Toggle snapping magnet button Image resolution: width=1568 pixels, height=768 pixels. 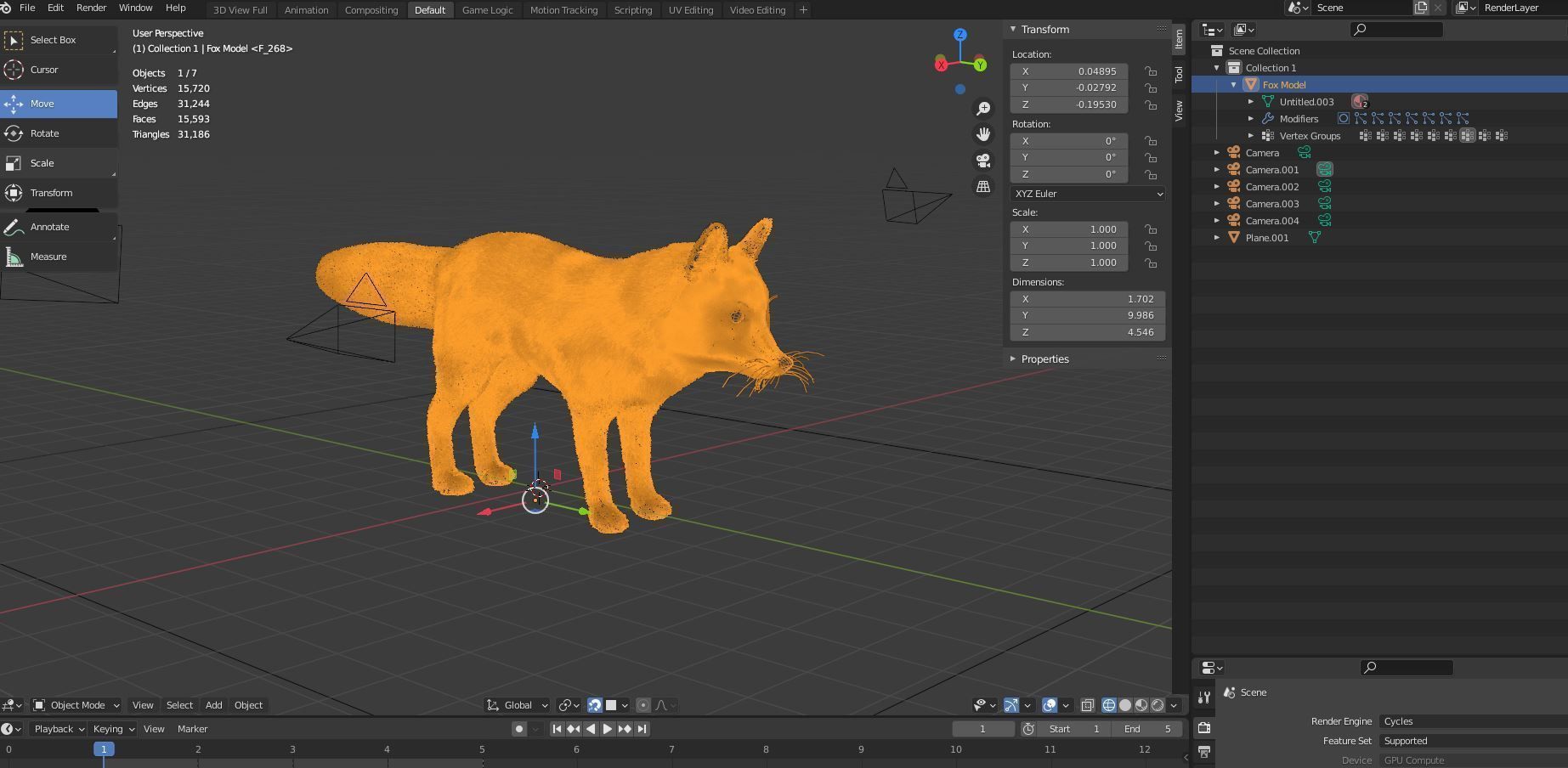pyautogui.click(x=594, y=705)
